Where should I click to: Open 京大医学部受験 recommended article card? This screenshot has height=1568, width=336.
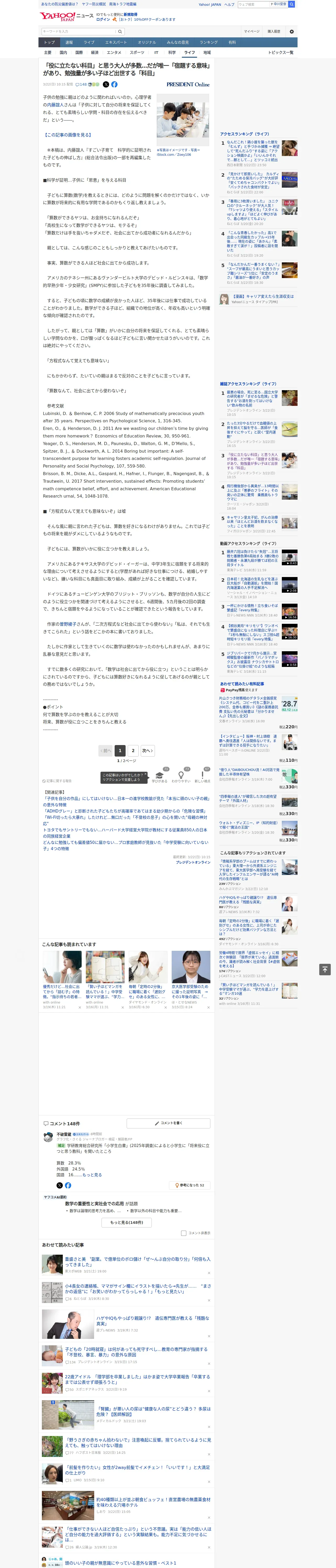pos(191,979)
